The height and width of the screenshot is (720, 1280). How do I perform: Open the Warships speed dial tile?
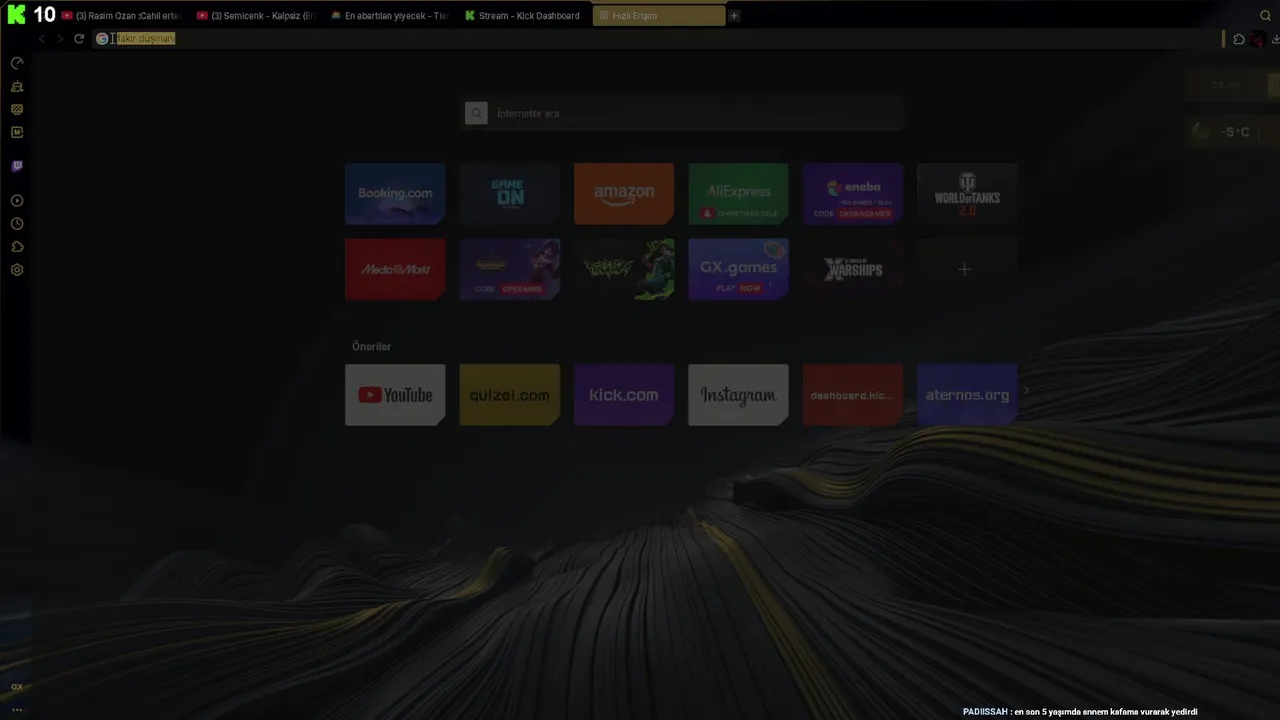click(x=853, y=269)
